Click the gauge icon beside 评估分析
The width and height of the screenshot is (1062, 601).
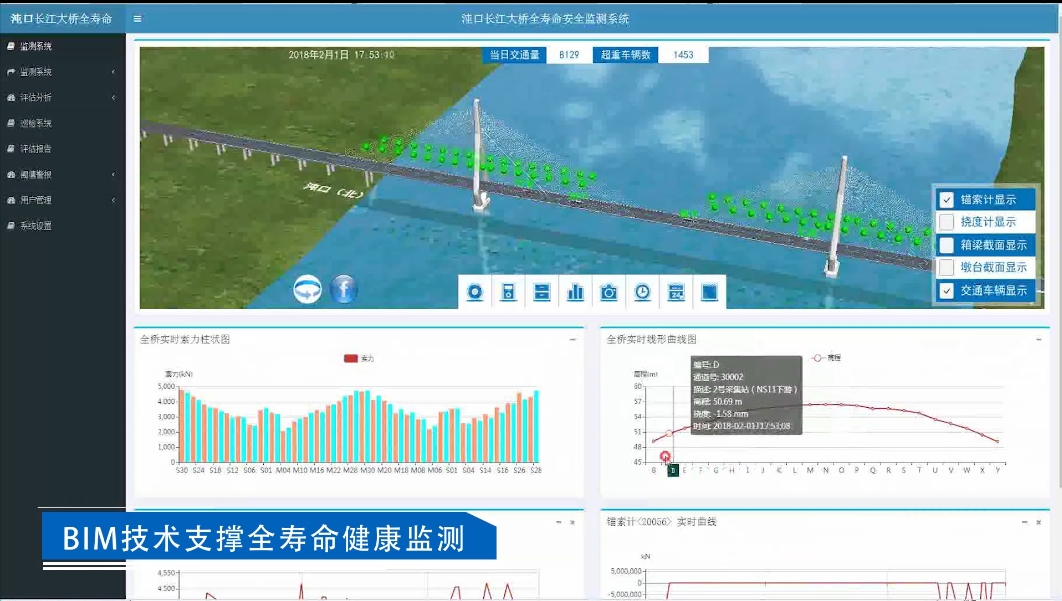coord(11,98)
